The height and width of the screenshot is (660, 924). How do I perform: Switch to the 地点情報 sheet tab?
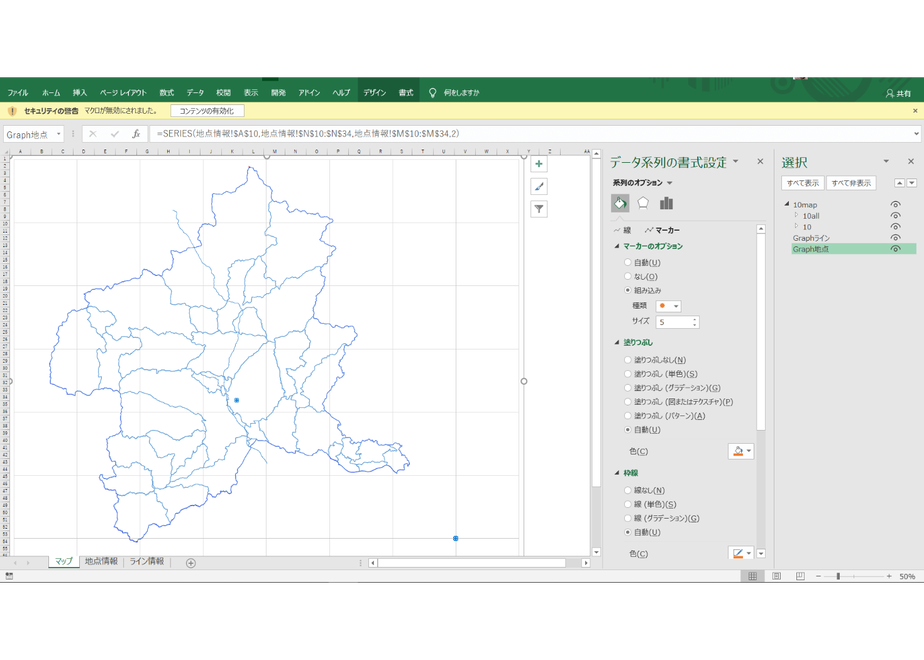point(101,562)
